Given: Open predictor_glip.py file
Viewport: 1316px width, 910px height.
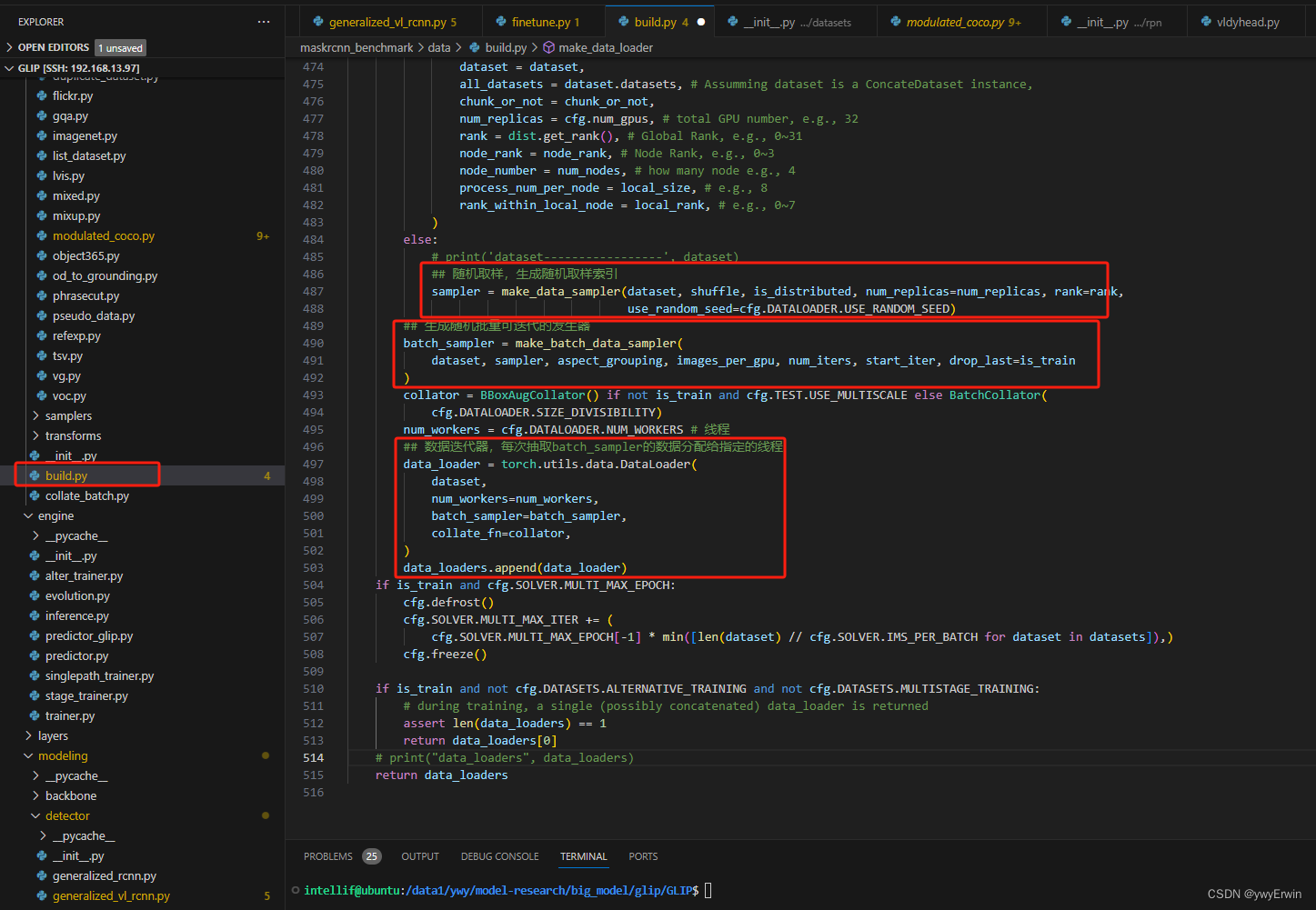Looking at the screenshot, I should coord(142,635).
